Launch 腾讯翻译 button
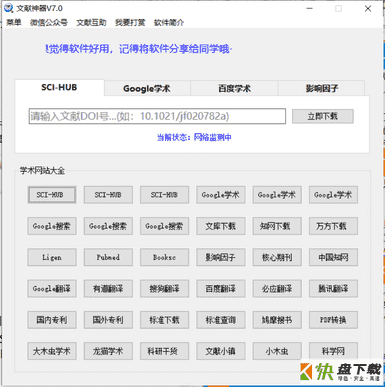Viewport: 385px width, 387px height. (333, 289)
